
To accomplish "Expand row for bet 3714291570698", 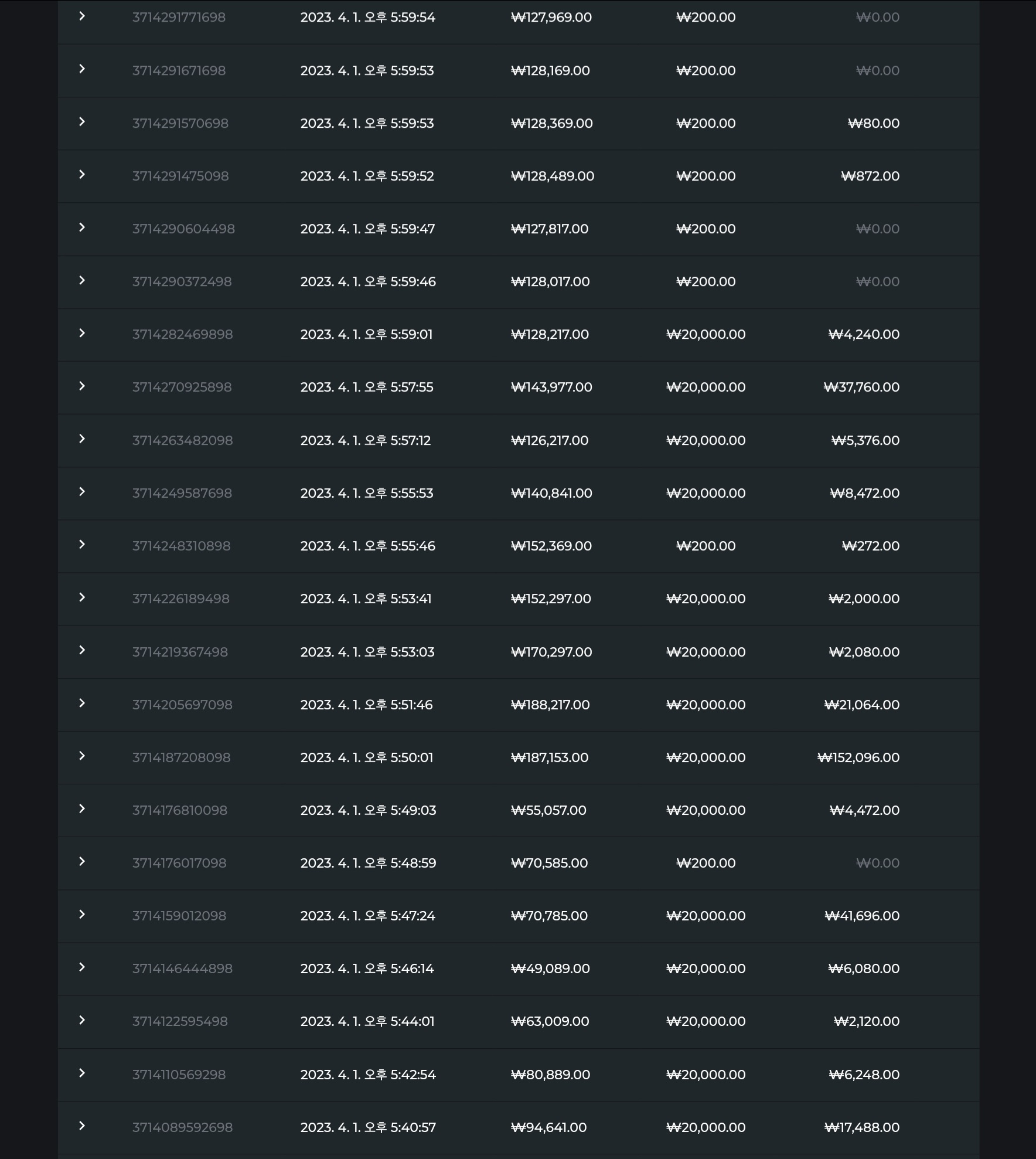I will tap(82, 122).
